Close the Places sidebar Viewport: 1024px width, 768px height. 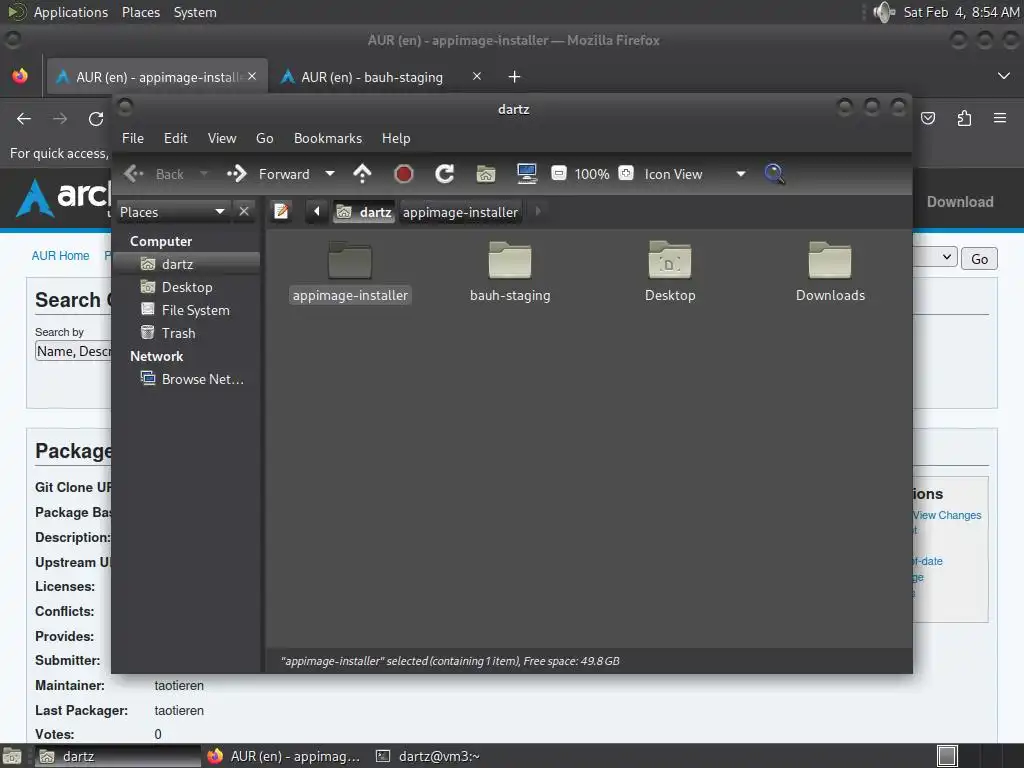244,212
